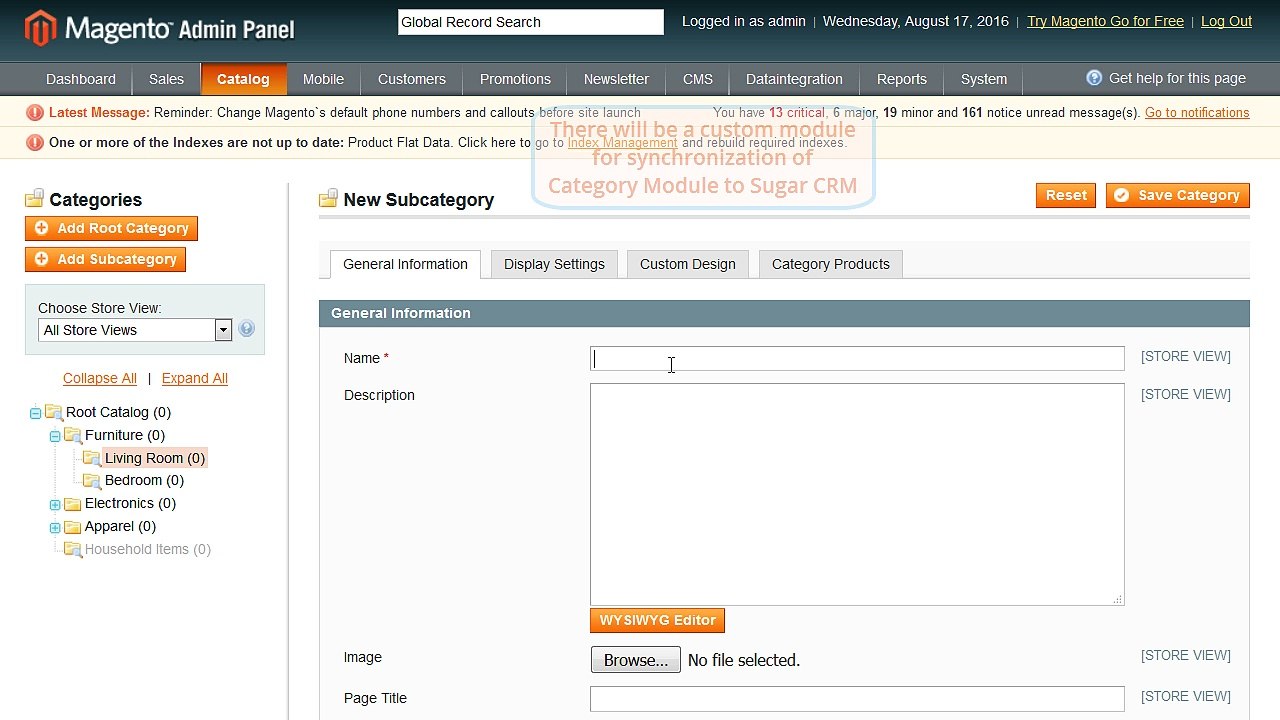Open the Index Management link

[x=622, y=143]
